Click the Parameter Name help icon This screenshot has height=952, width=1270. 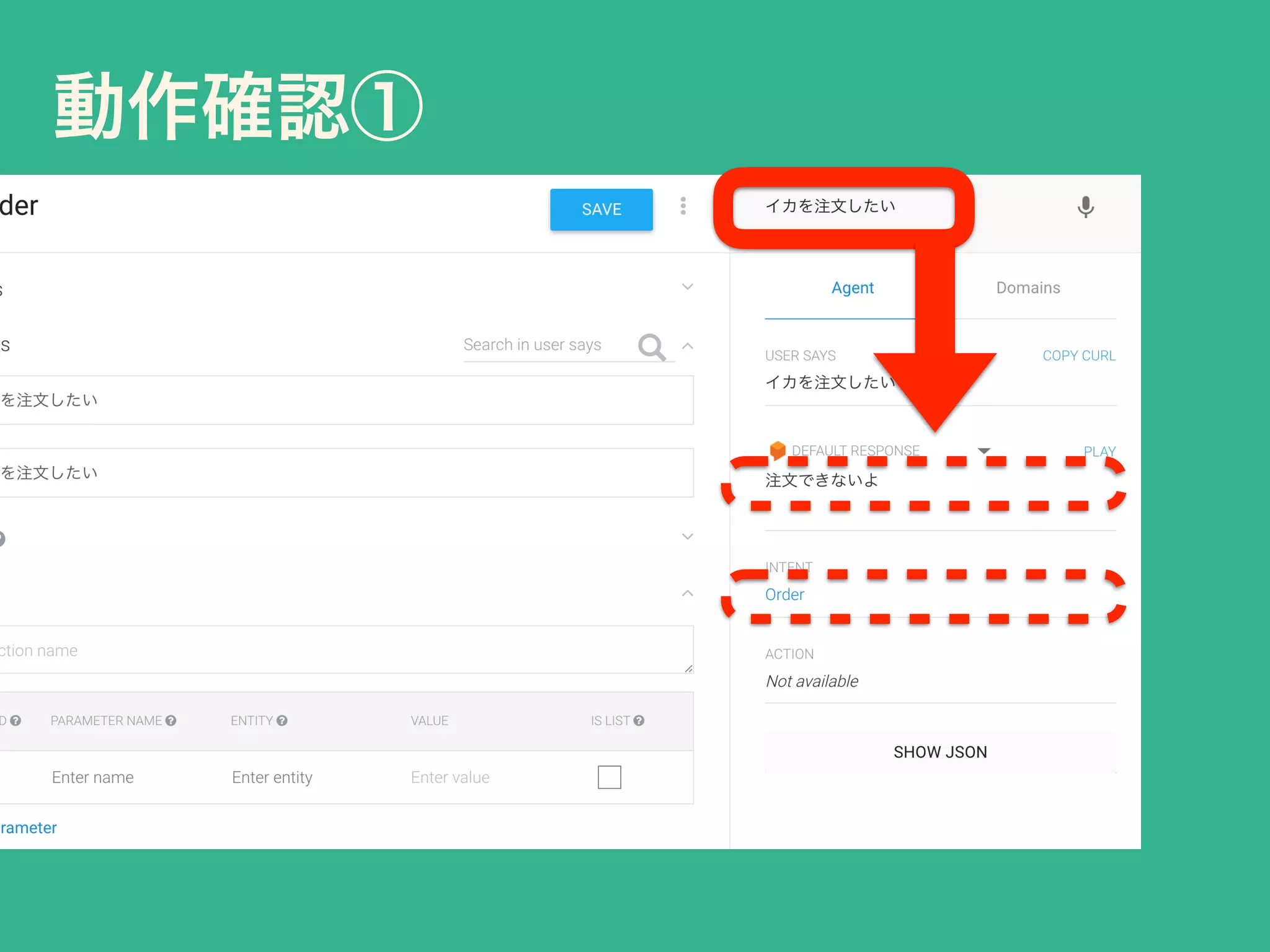171,720
